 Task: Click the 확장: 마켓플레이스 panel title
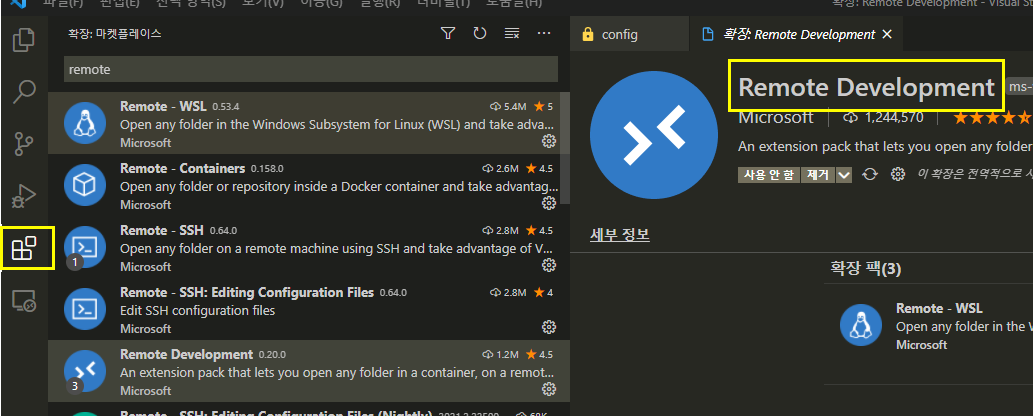point(115,34)
